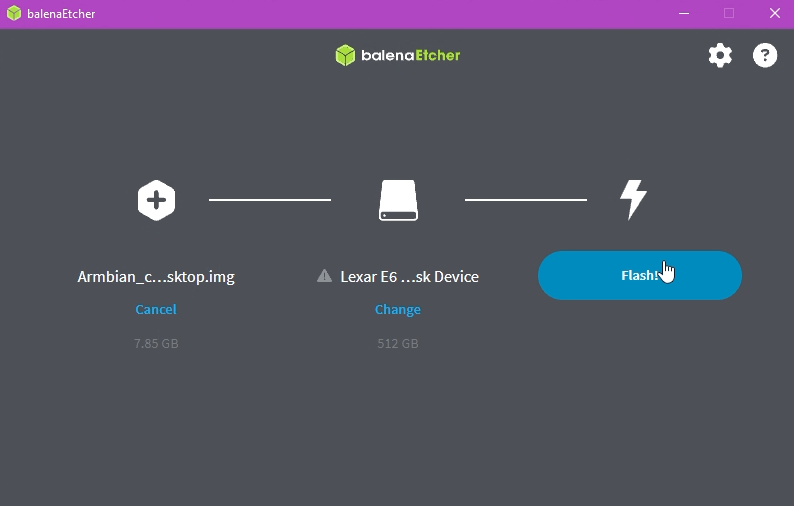Click the hexagon plus image source icon
This screenshot has height=506, width=794.
pos(156,200)
